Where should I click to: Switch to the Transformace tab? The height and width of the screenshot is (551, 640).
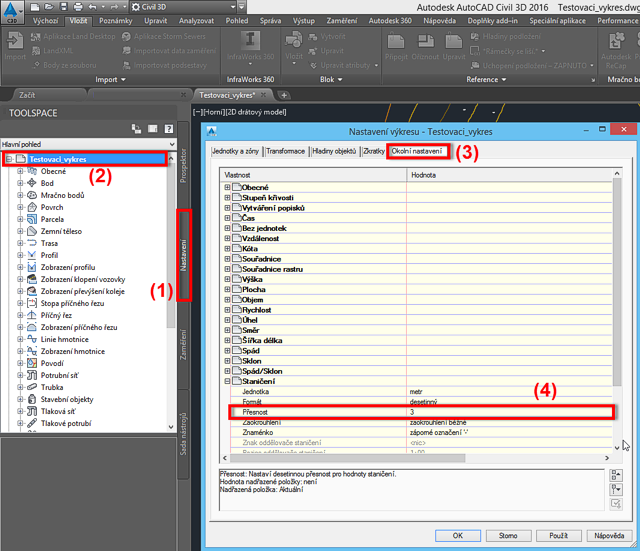pyautogui.click(x=285, y=151)
